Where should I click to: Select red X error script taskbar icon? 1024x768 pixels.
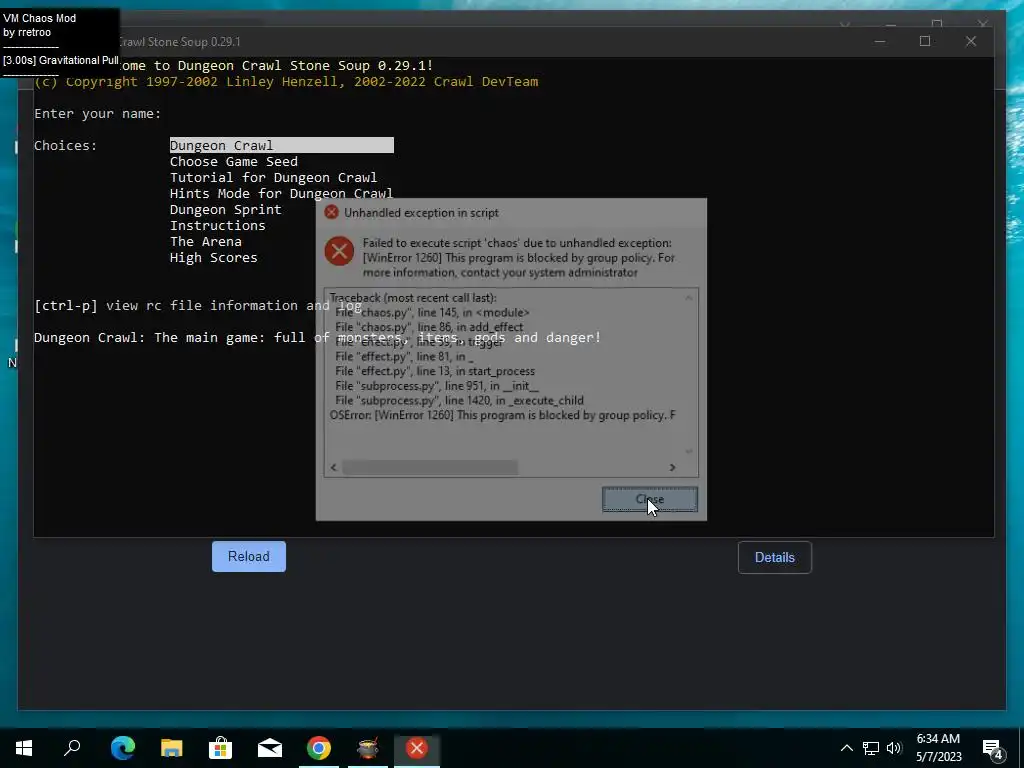coord(417,748)
